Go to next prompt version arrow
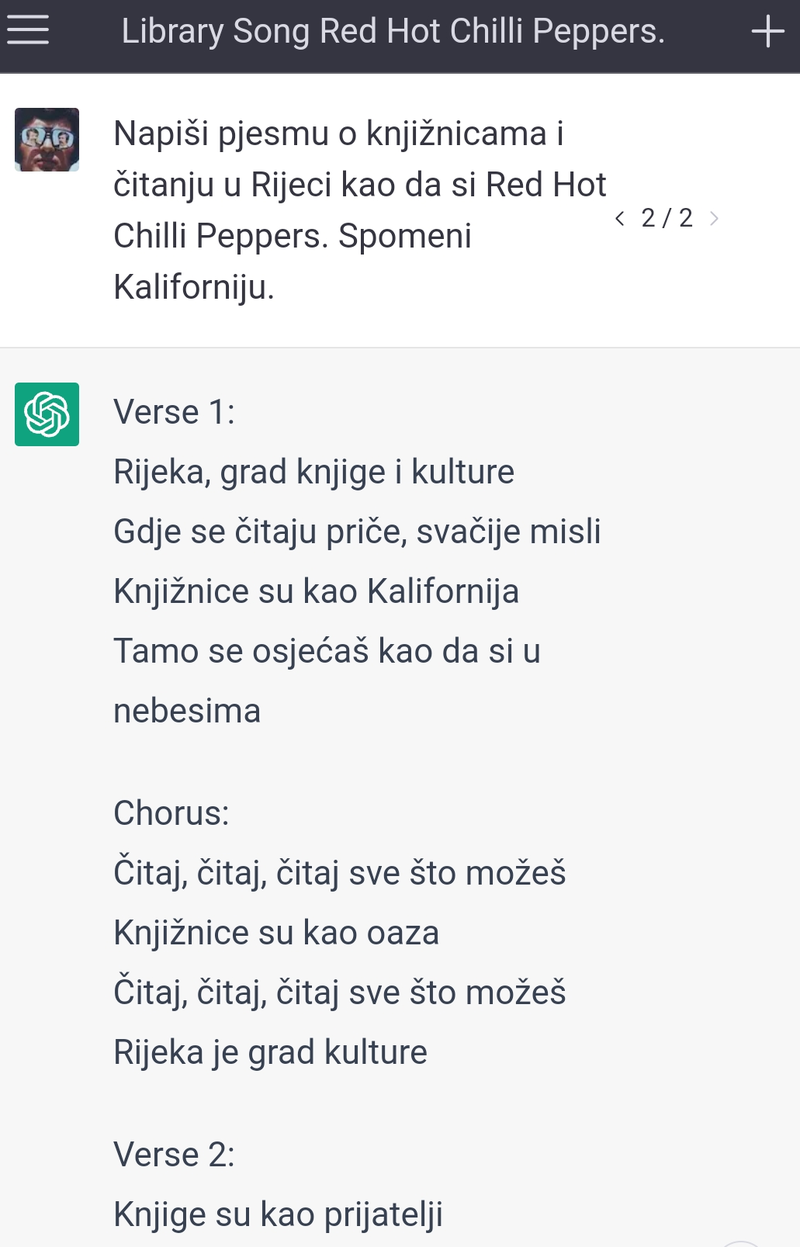 (713, 218)
